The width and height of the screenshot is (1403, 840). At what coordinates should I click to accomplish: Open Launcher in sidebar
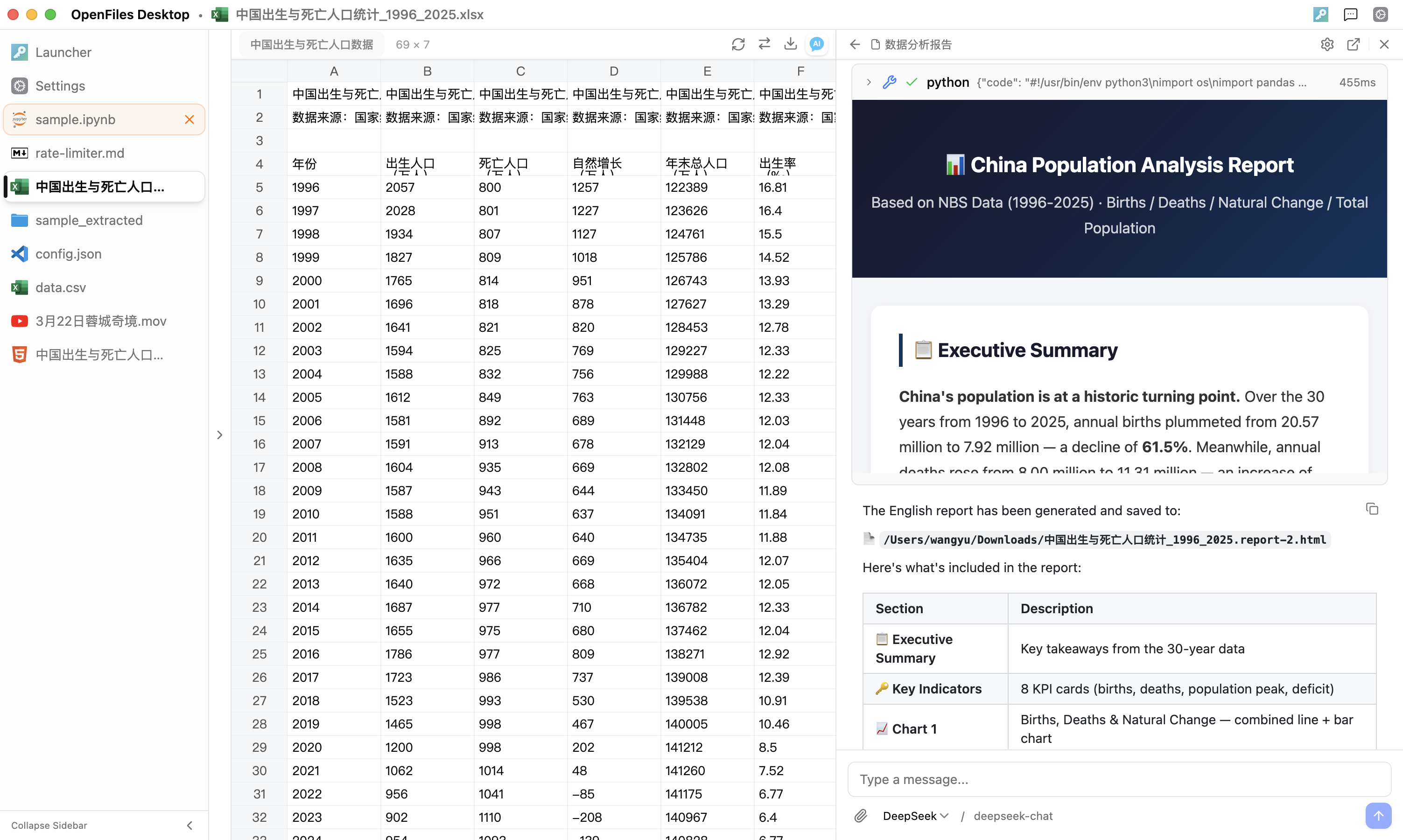(104, 52)
